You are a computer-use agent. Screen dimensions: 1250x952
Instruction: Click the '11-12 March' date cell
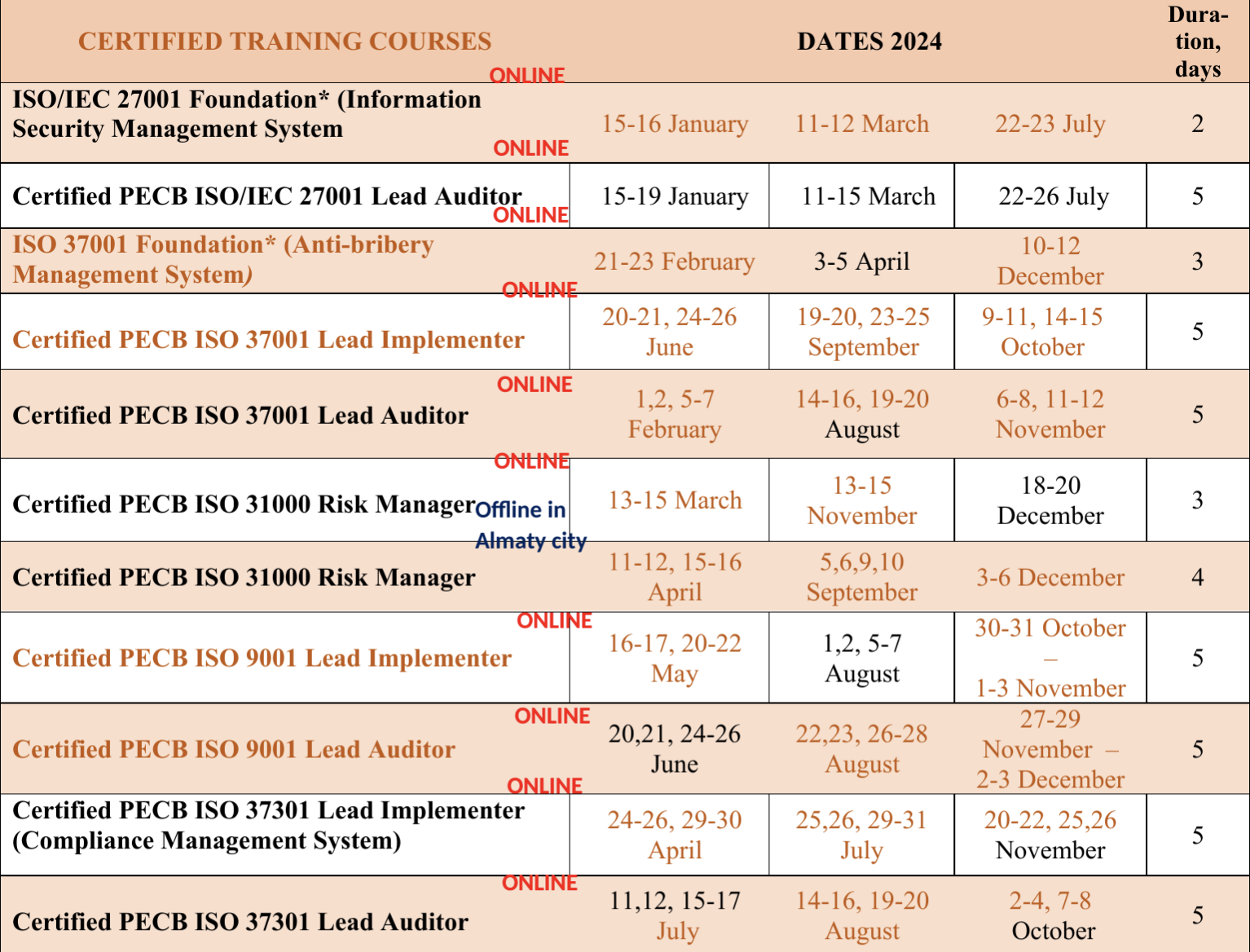(862, 124)
